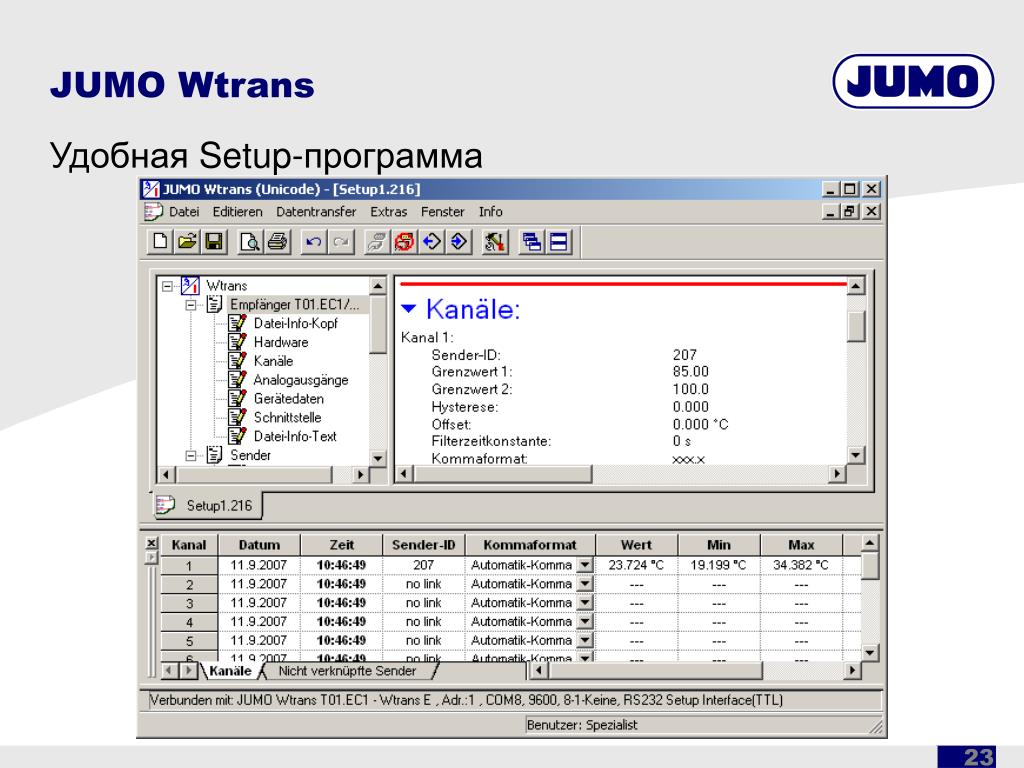
Task: Collapse the Wtrans root tree node
Action: click(167, 286)
